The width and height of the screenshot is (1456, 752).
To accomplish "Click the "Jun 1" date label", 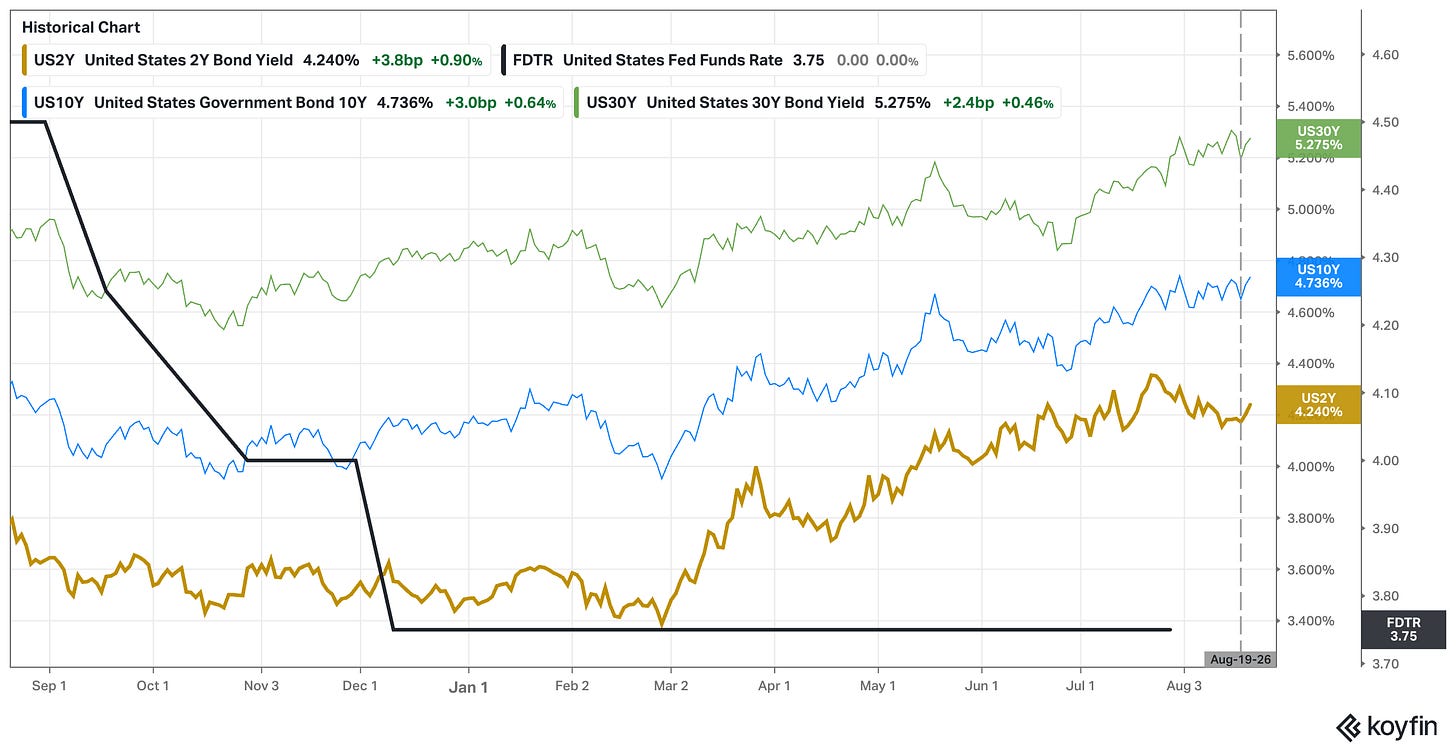I will pos(981,686).
